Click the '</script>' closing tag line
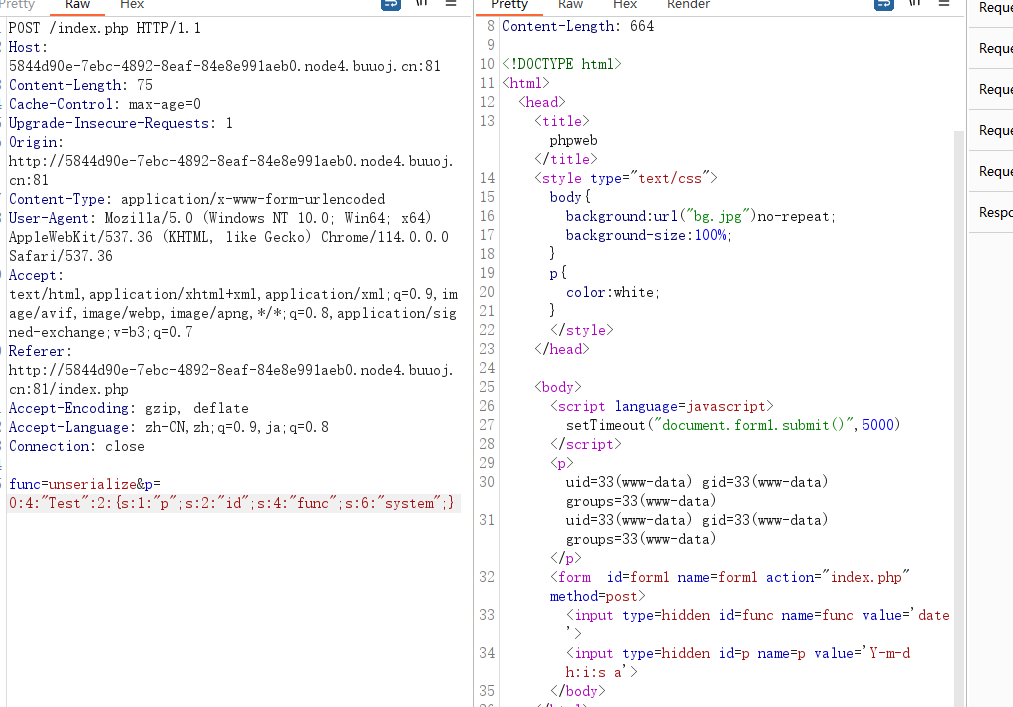Screen dimensions: 1013x707 click(x=586, y=444)
